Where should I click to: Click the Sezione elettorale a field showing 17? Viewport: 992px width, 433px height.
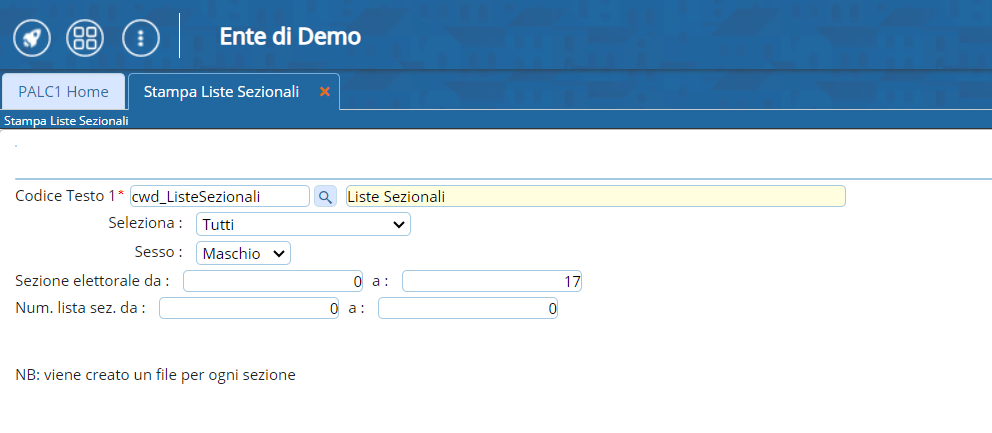pos(492,281)
